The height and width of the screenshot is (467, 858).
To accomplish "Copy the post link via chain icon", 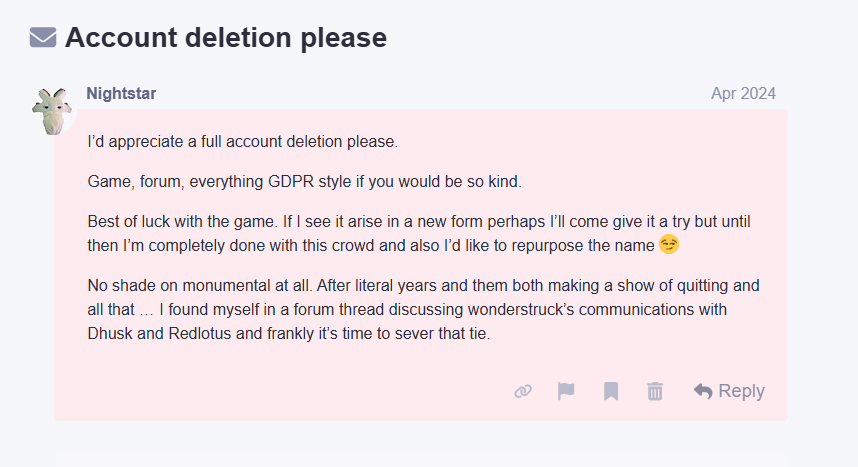I will [x=522, y=391].
